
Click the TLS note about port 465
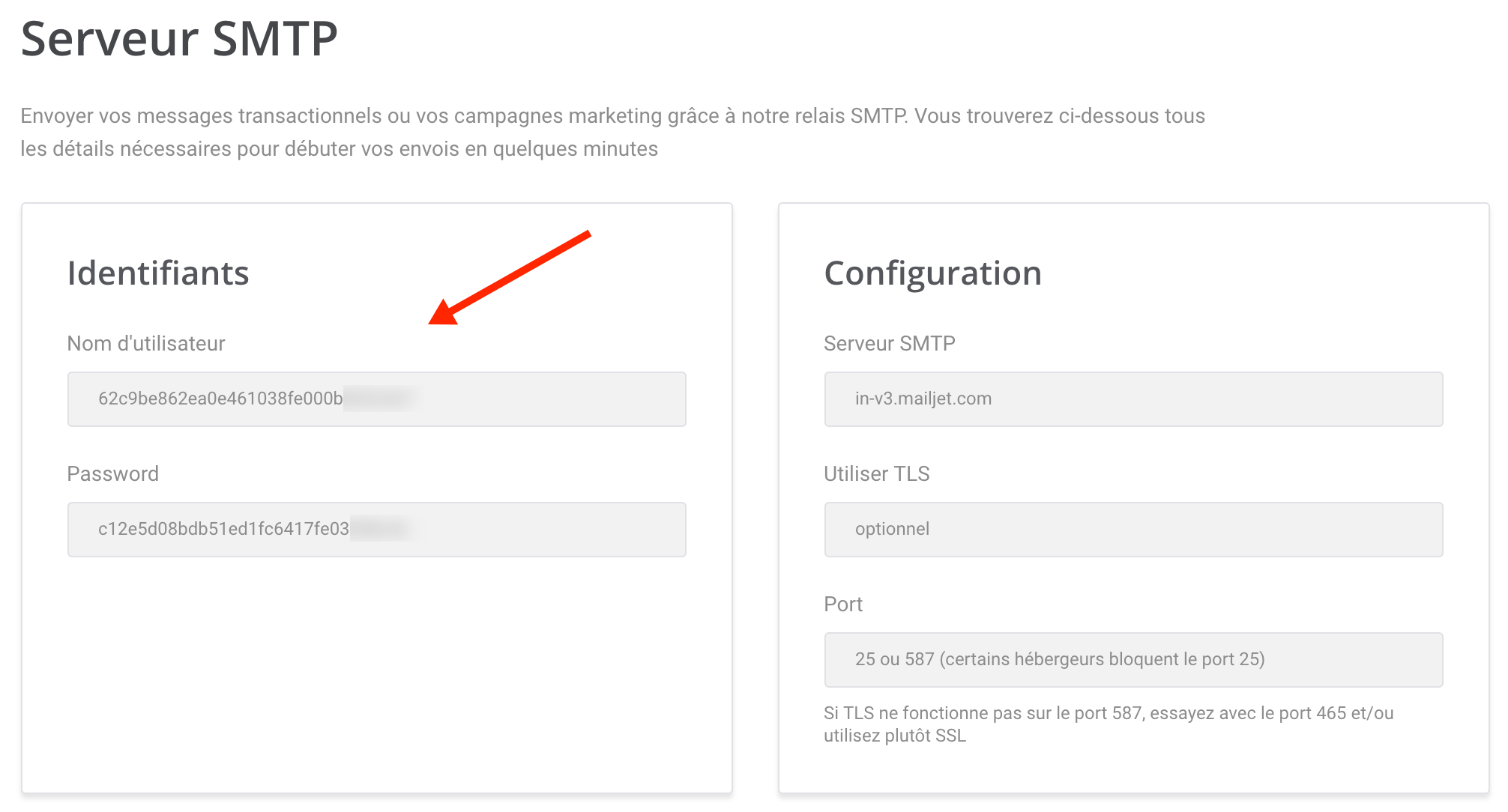(x=1109, y=724)
